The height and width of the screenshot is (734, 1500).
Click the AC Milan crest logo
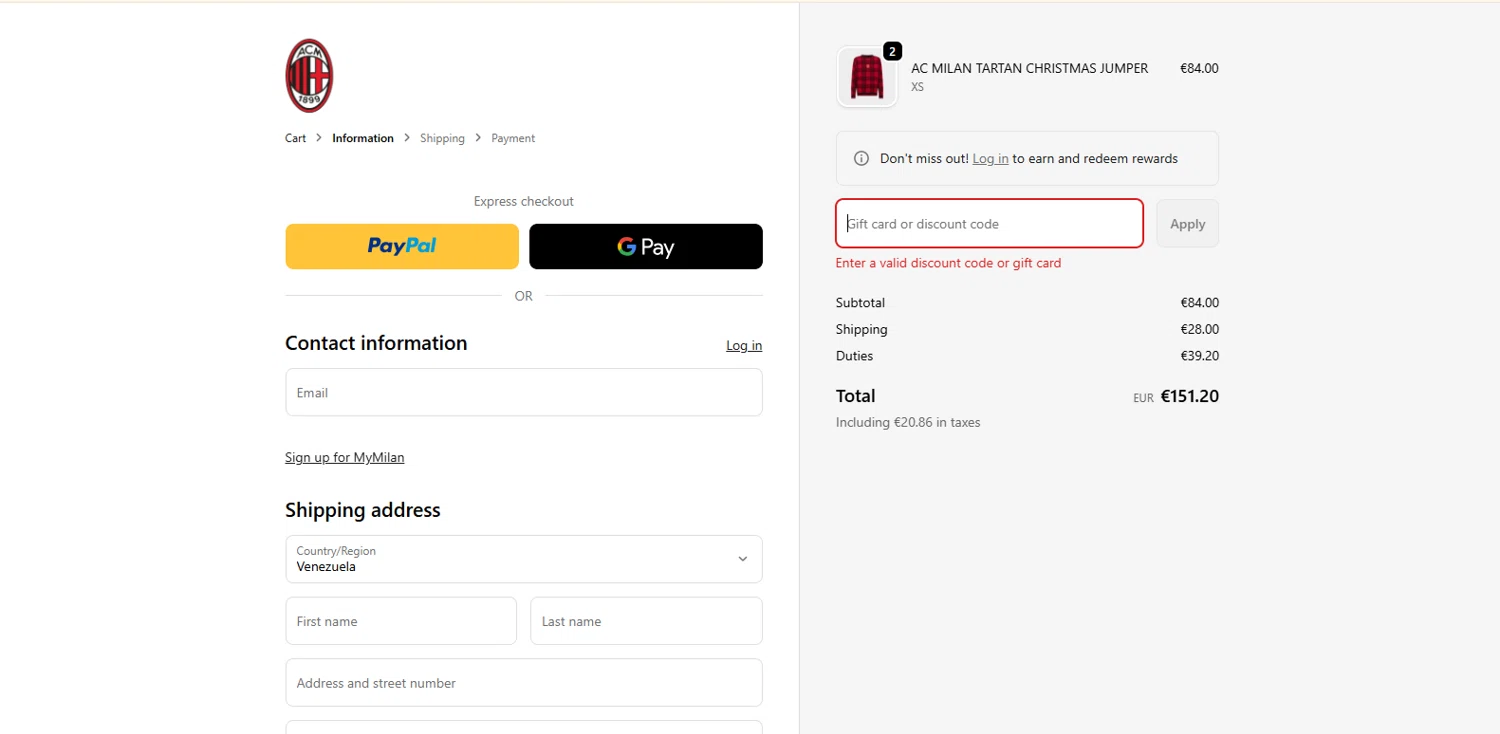(309, 76)
